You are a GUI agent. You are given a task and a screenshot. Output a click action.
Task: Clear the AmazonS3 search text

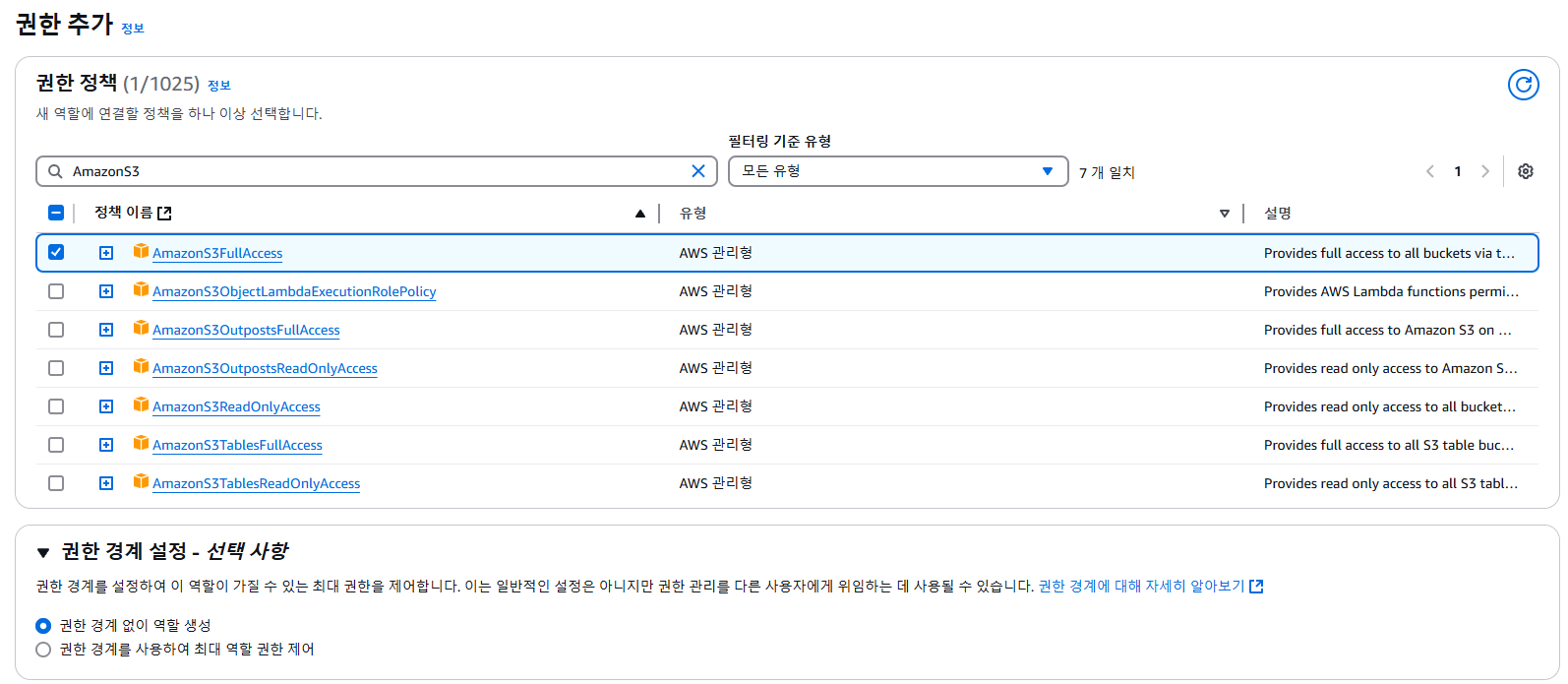(x=698, y=171)
